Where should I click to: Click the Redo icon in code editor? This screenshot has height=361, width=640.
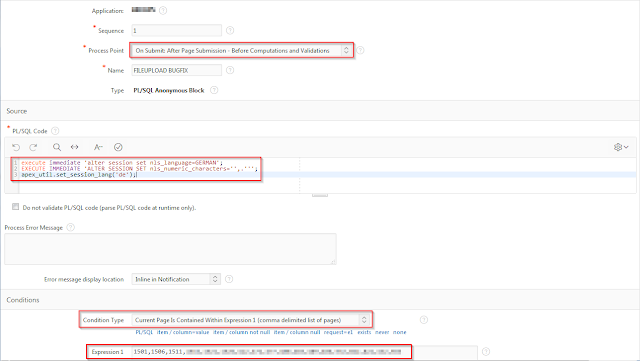33,147
